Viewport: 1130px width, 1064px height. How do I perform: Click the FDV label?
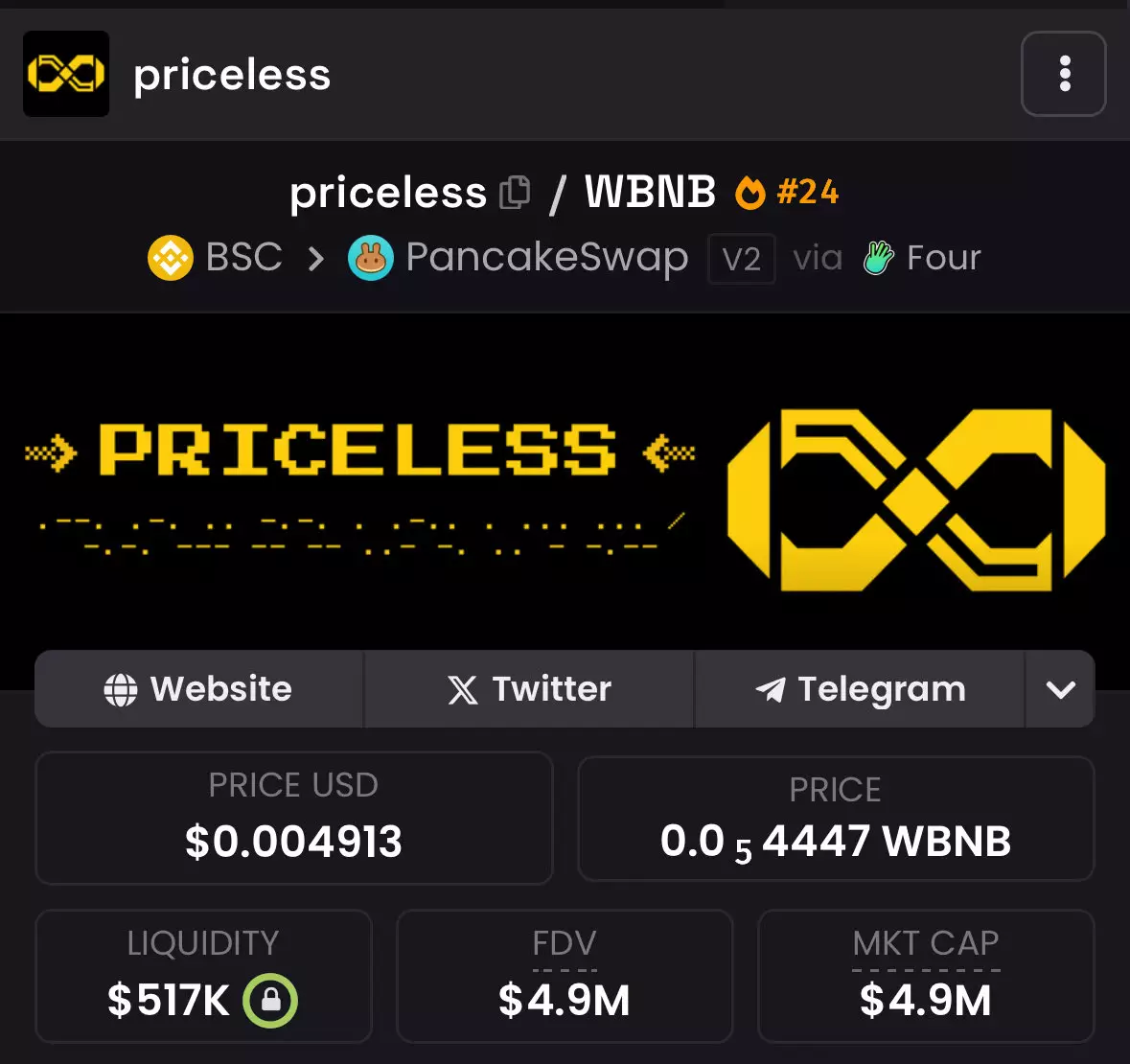coord(565,943)
